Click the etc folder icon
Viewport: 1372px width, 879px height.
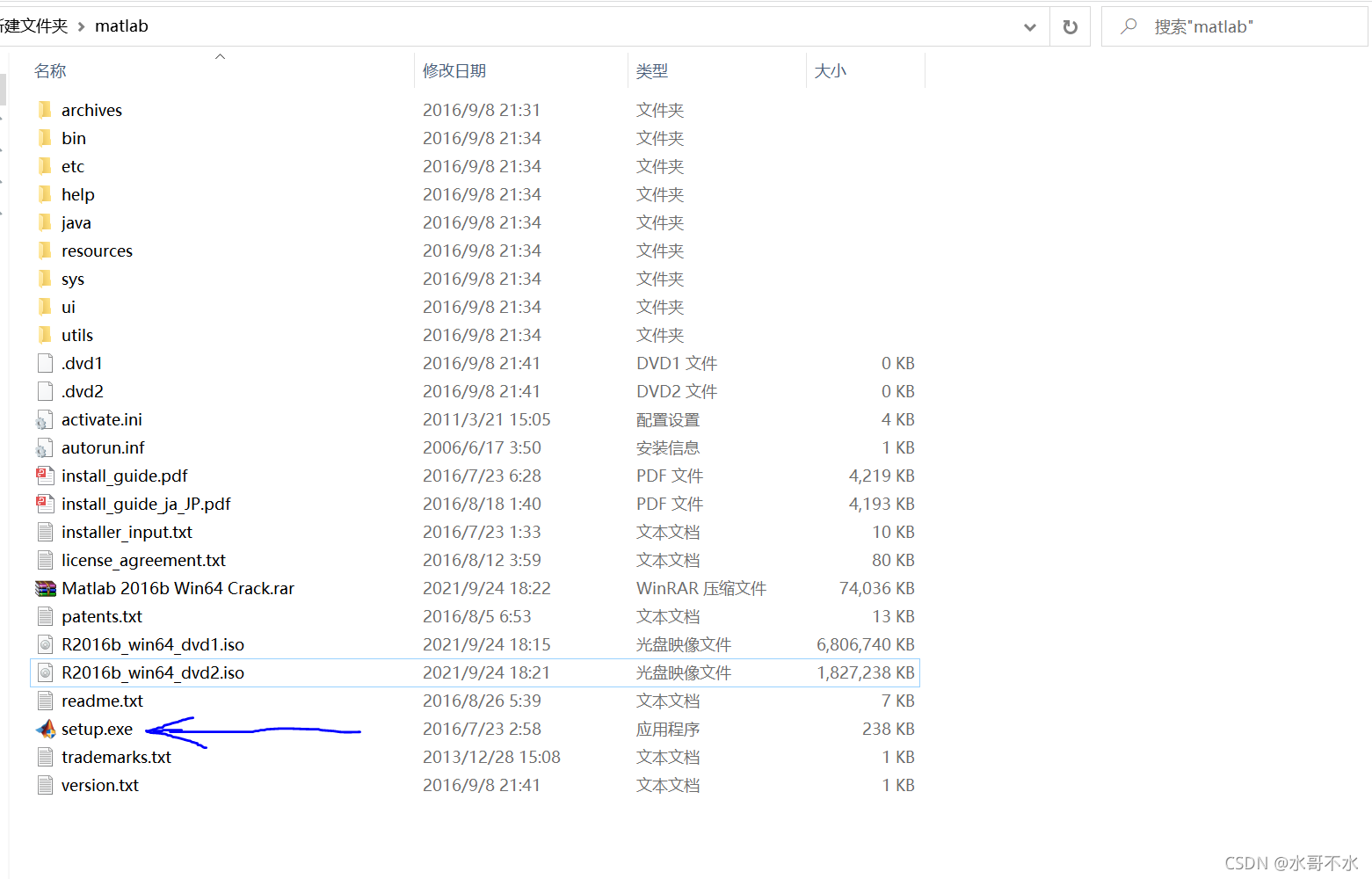tap(45, 166)
